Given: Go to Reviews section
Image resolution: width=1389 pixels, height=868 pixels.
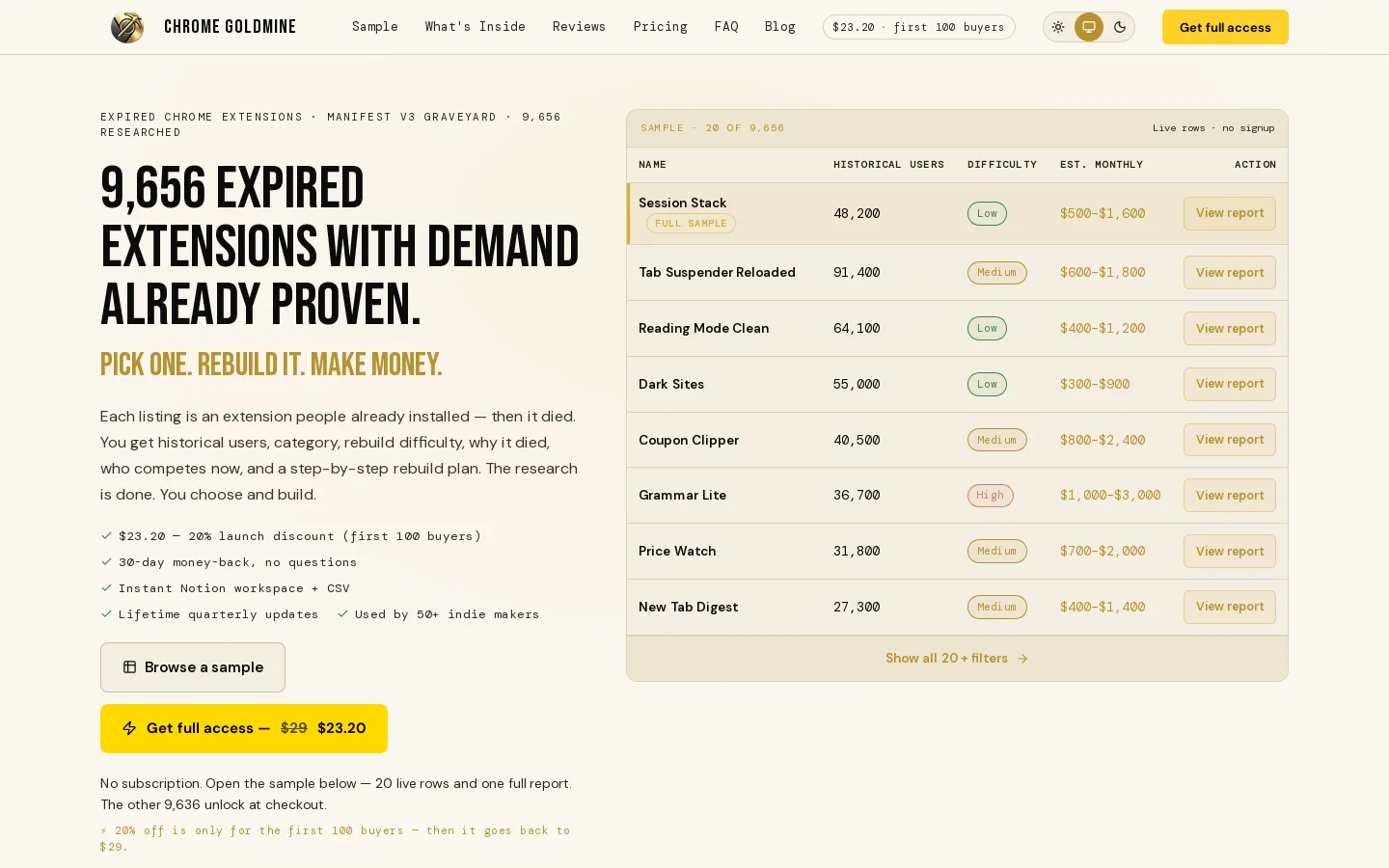Looking at the screenshot, I should [579, 27].
